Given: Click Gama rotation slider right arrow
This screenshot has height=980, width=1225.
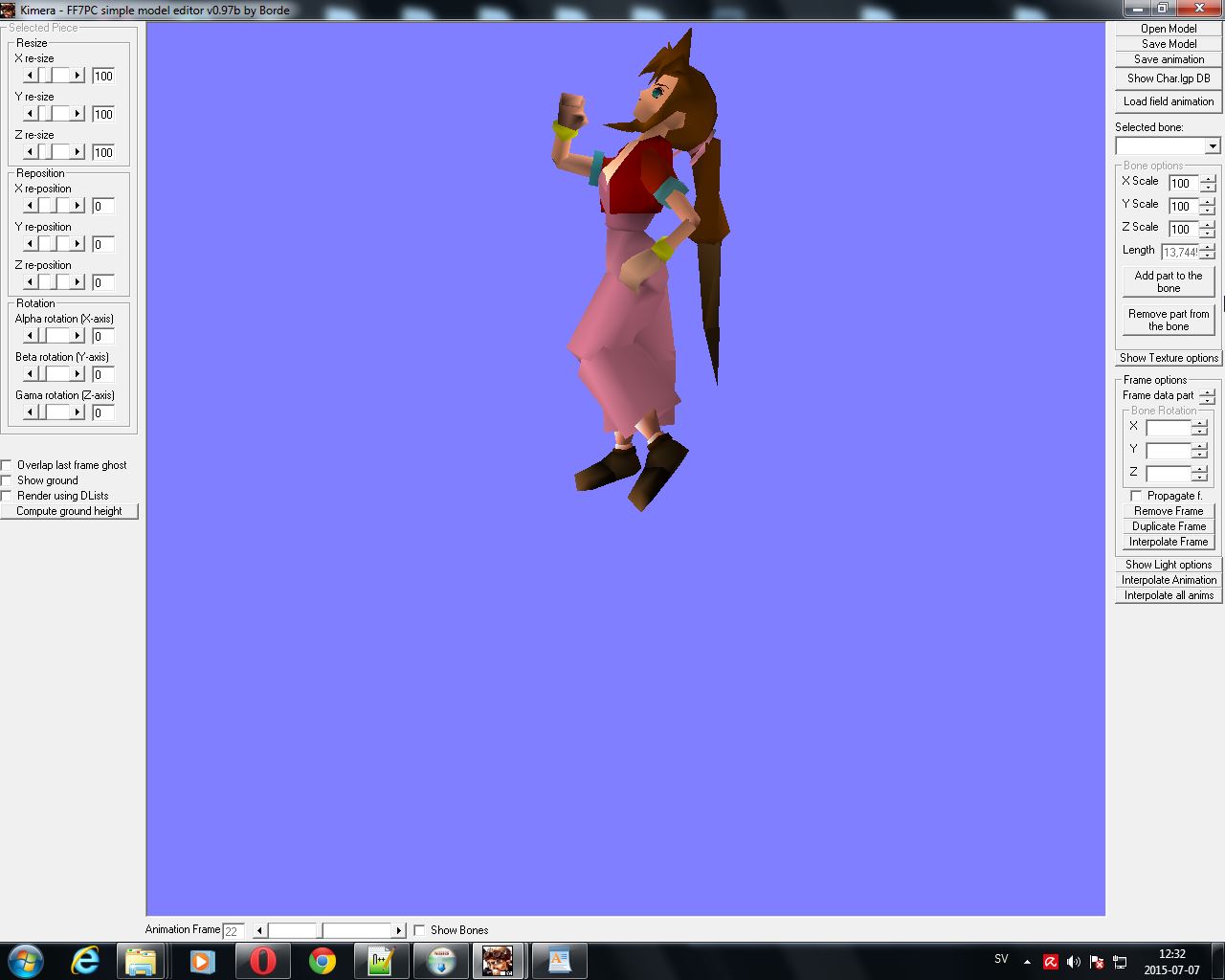Looking at the screenshot, I should pos(78,412).
